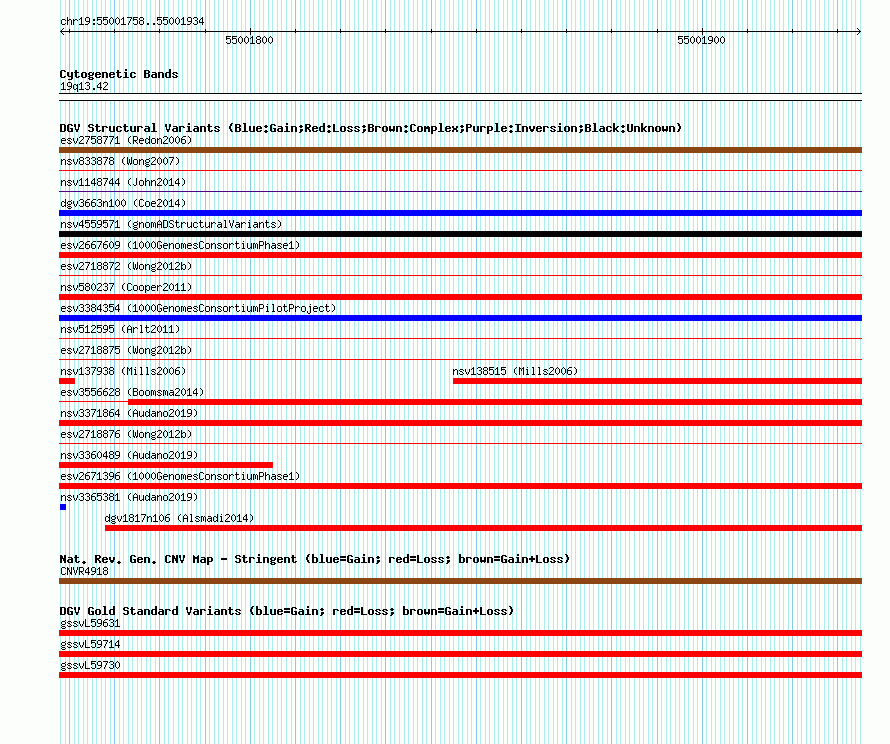Select nsv512595 (Arlt2011) variant label
Image resolution: width=890 pixels, height=744 pixels.
pos(120,329)
